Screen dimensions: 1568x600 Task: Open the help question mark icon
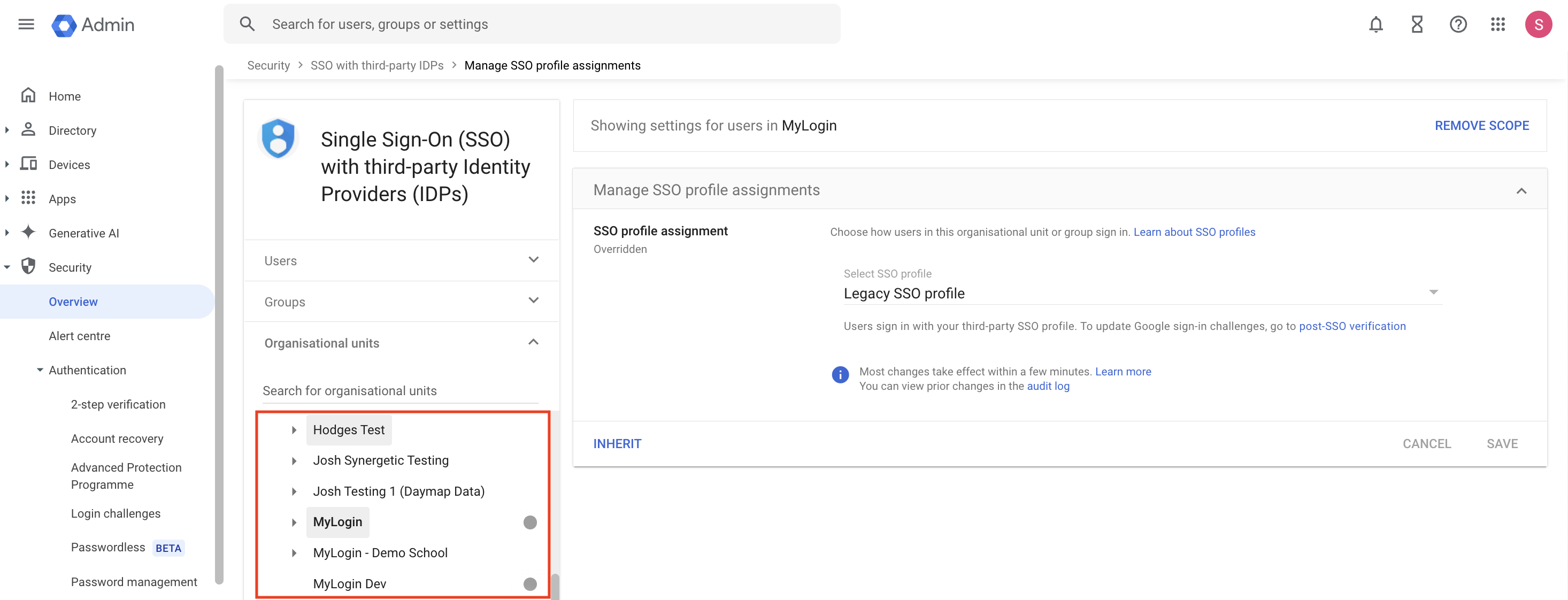1458,25
